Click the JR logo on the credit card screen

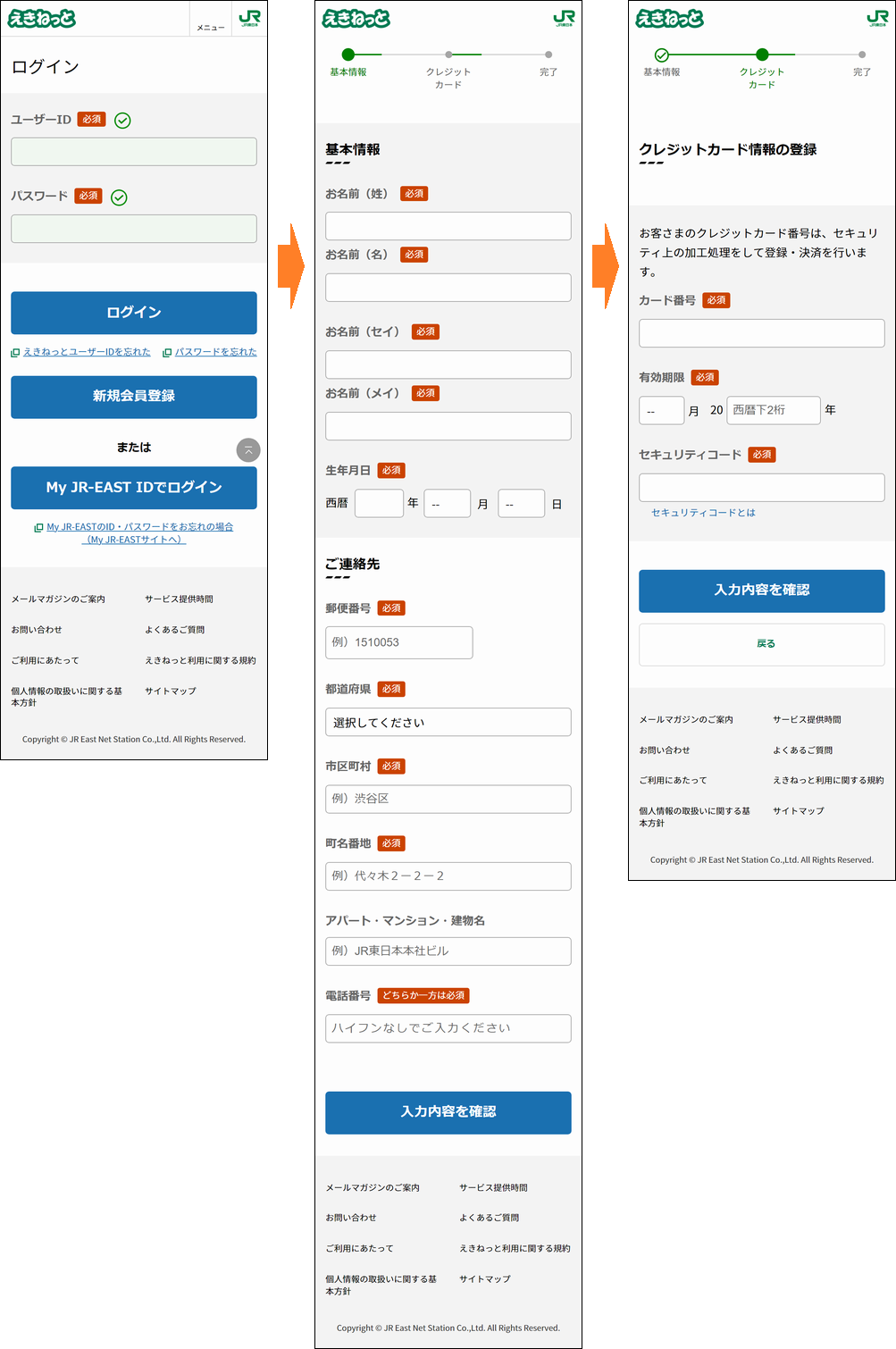coord(877,19)
